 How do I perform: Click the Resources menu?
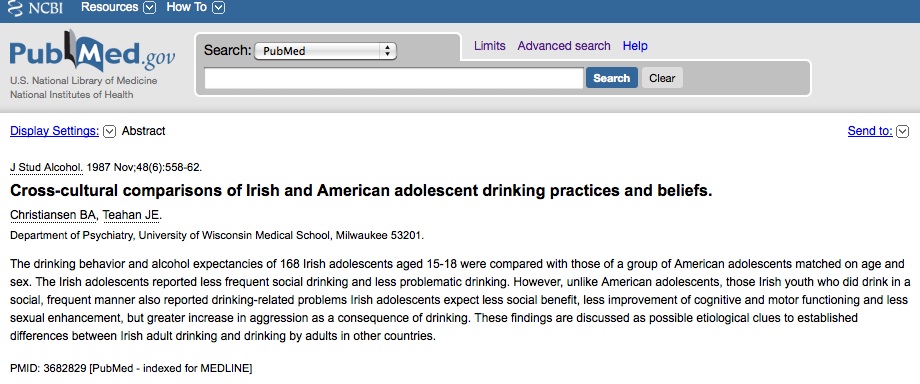(110, 8)
